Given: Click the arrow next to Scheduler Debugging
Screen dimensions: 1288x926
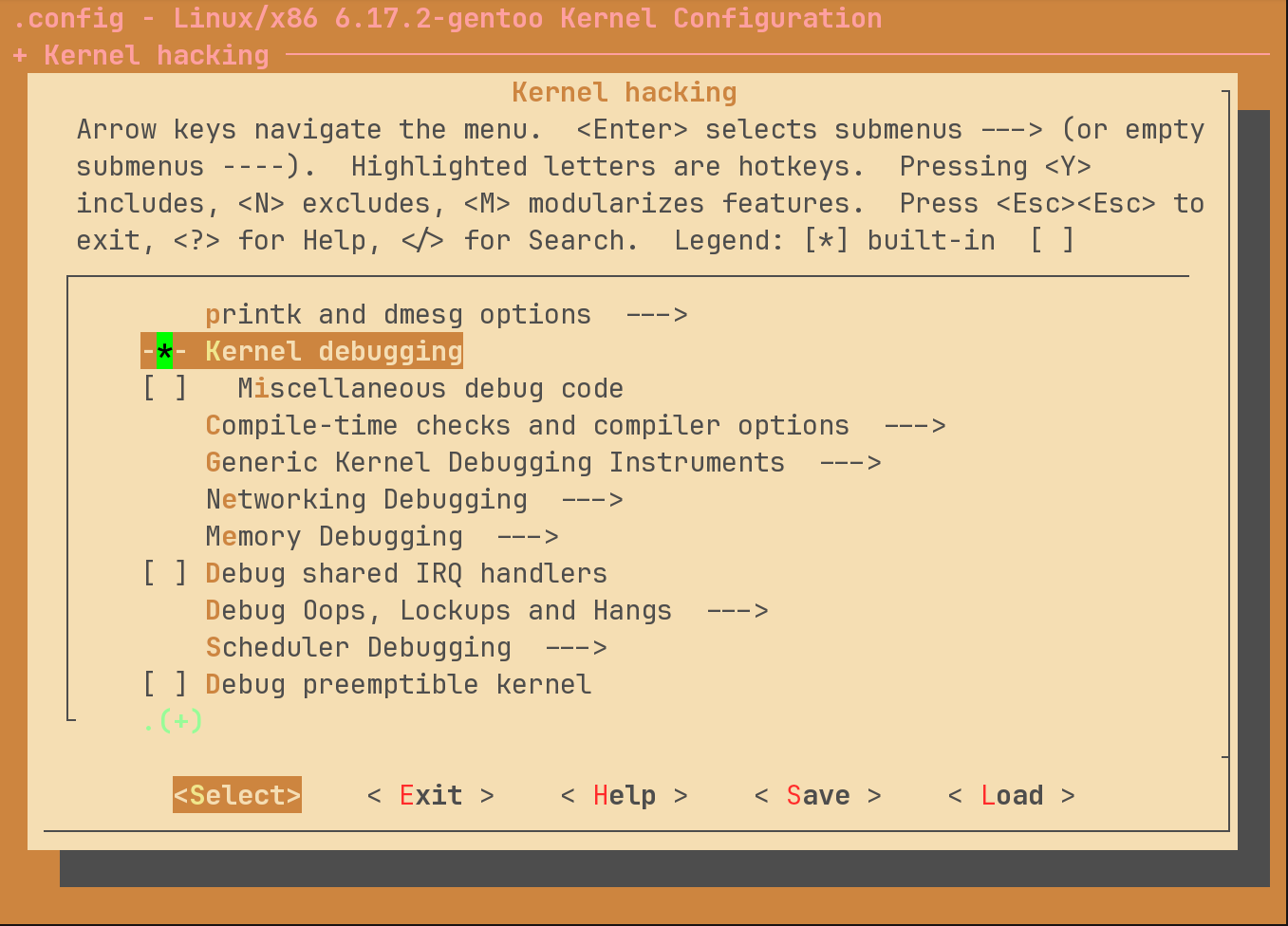Looking at the screenshot, I should [x=576, y=648].
